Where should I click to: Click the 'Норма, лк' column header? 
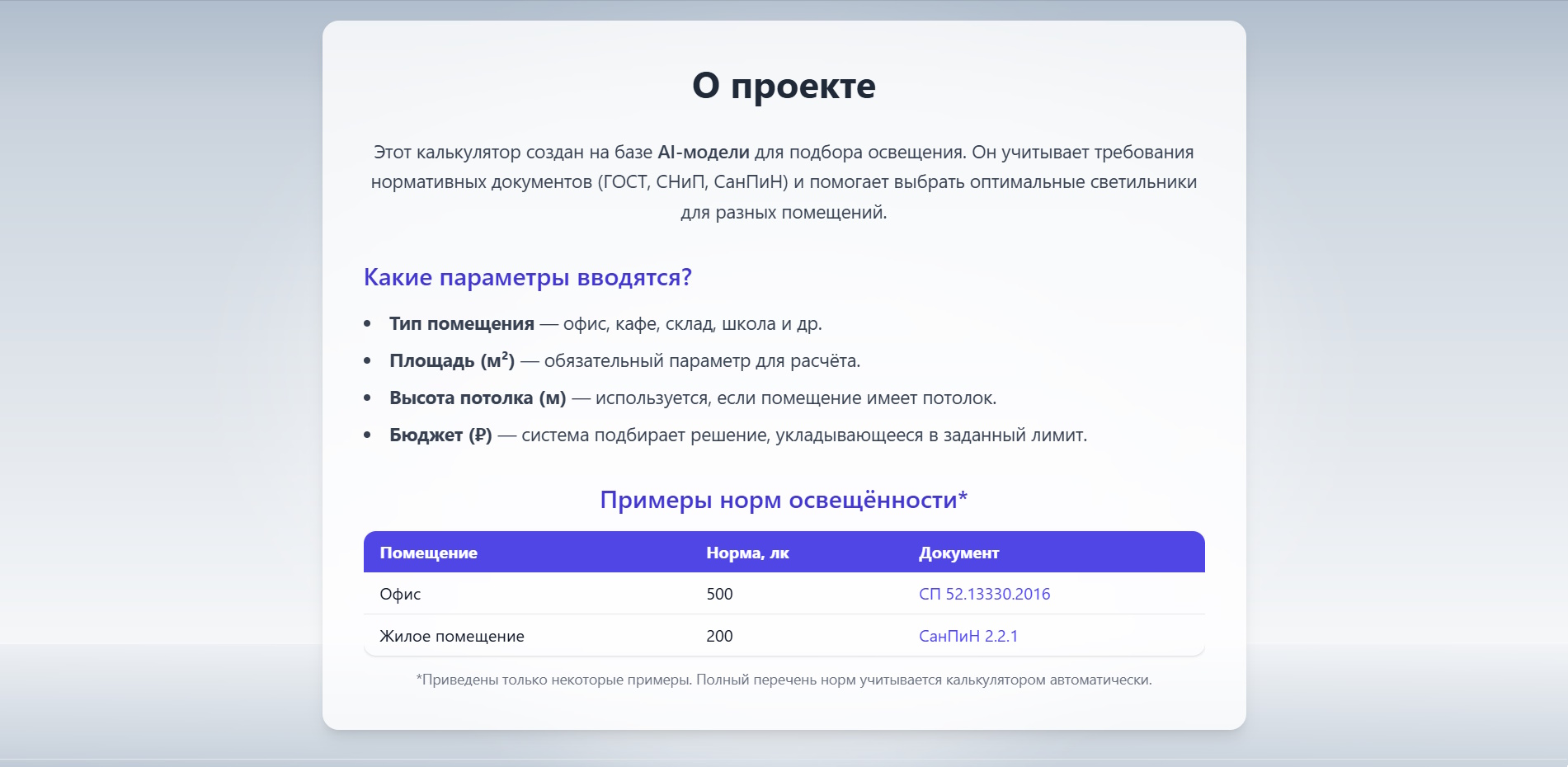747,553
